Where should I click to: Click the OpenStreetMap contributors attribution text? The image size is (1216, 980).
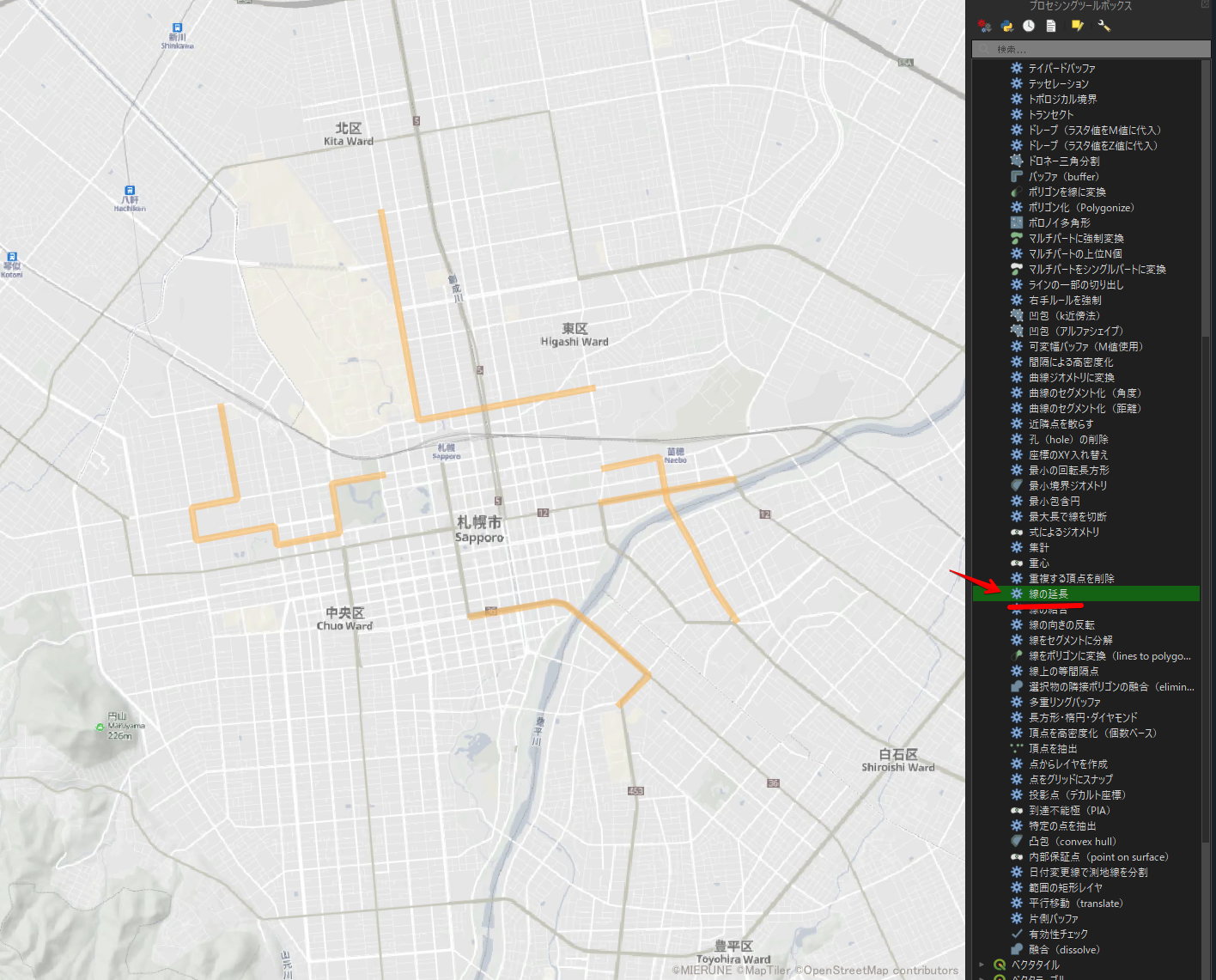pyautogui.click(x=876, y=971)
